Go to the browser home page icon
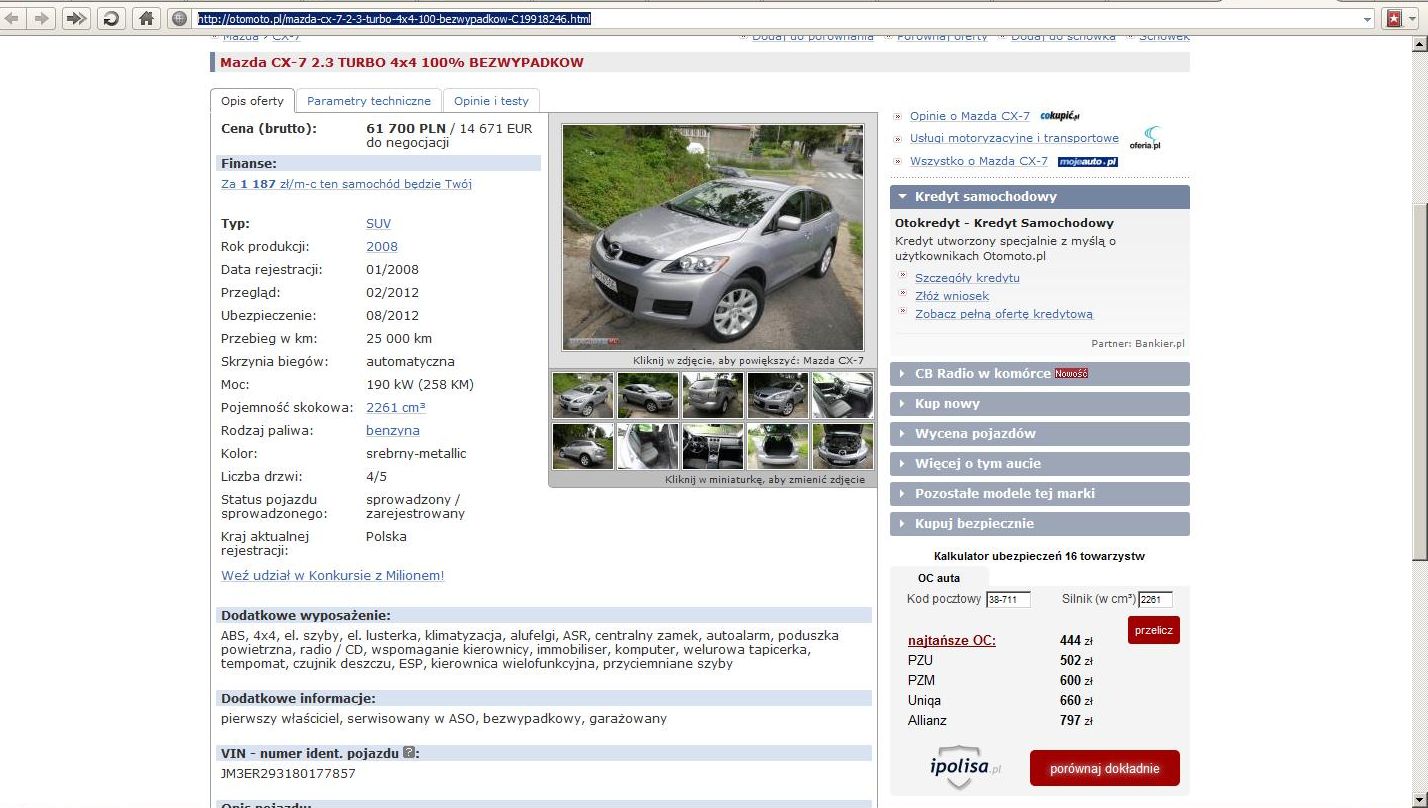This screenshot has width=1428, height=808. pyautogui.click(x=146, y=18)
